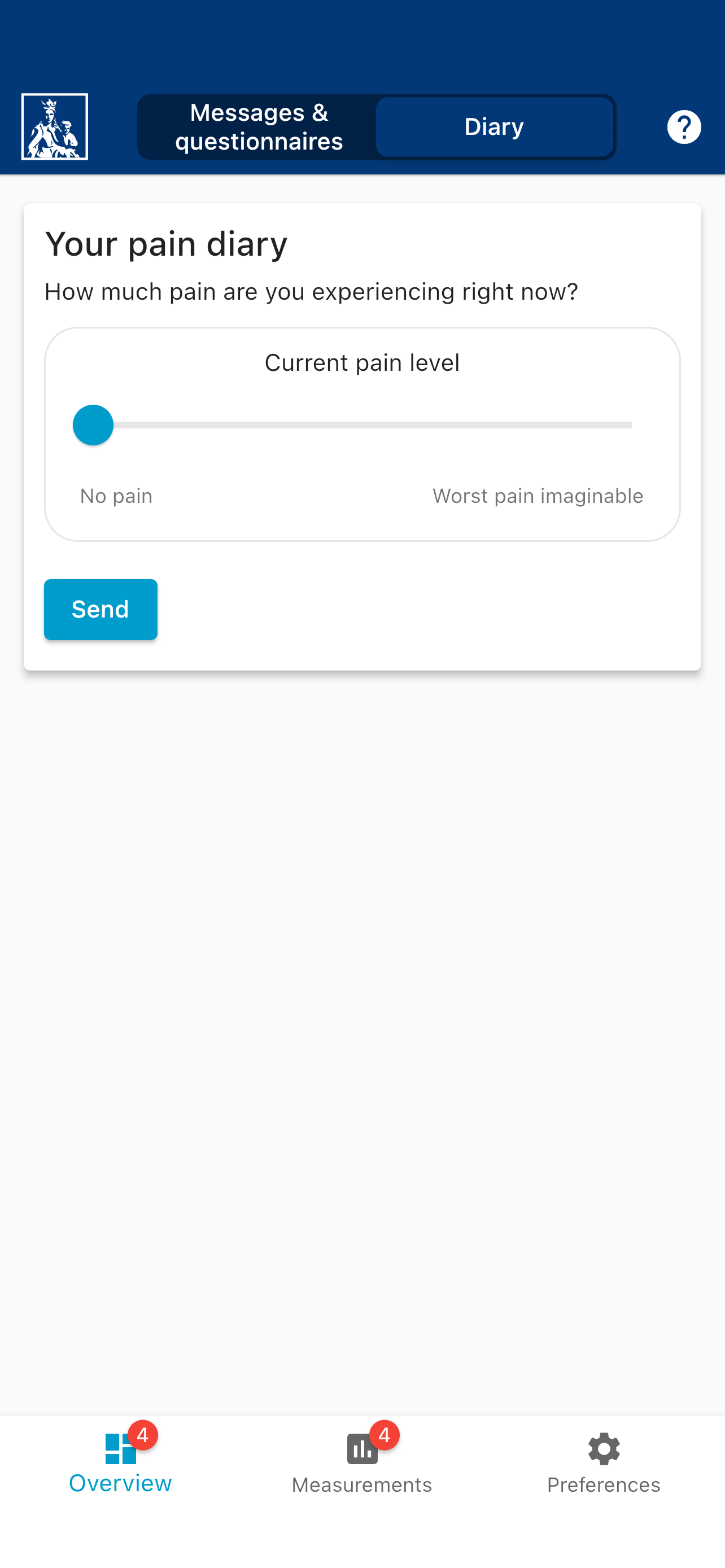Tap the Measurements label in bottom navigation
Screen dimensions: 725x1568
362,1484
